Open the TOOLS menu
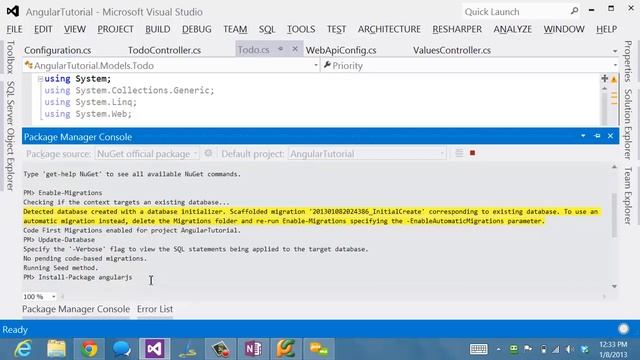Image resolution: width=640 pixels, height=360 pixels. pyautogui.click(x=301, y=29)
